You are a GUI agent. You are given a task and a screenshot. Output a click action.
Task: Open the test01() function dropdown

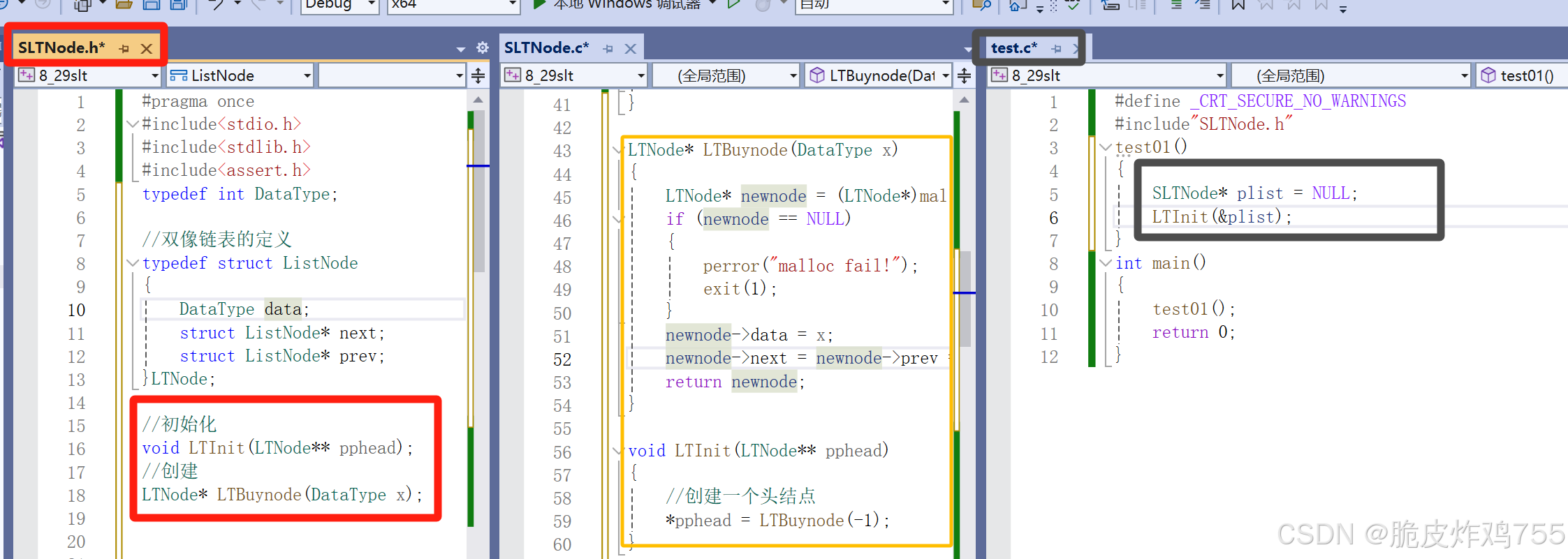point(1521,75)
